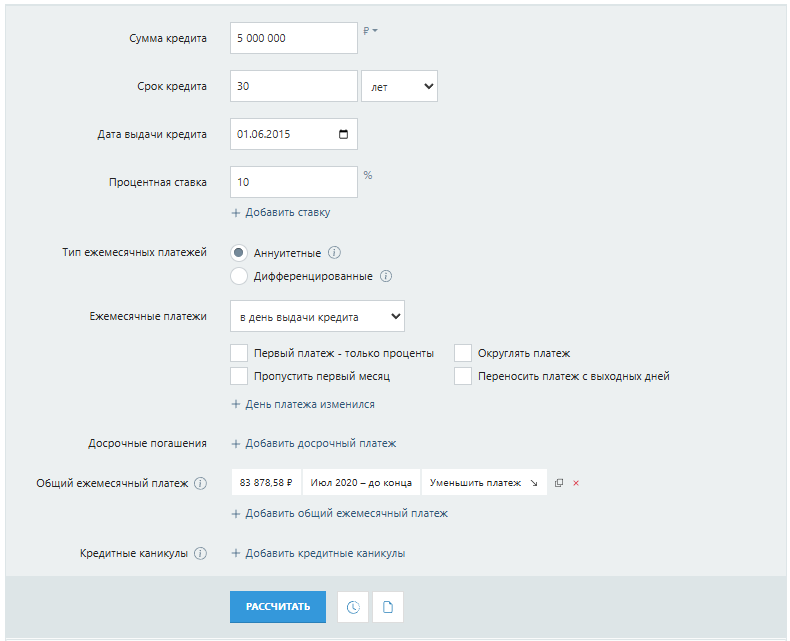Show info for Общий ежемесячный платеж
This screenshot has width=790, height=641.
pos(201,483)
